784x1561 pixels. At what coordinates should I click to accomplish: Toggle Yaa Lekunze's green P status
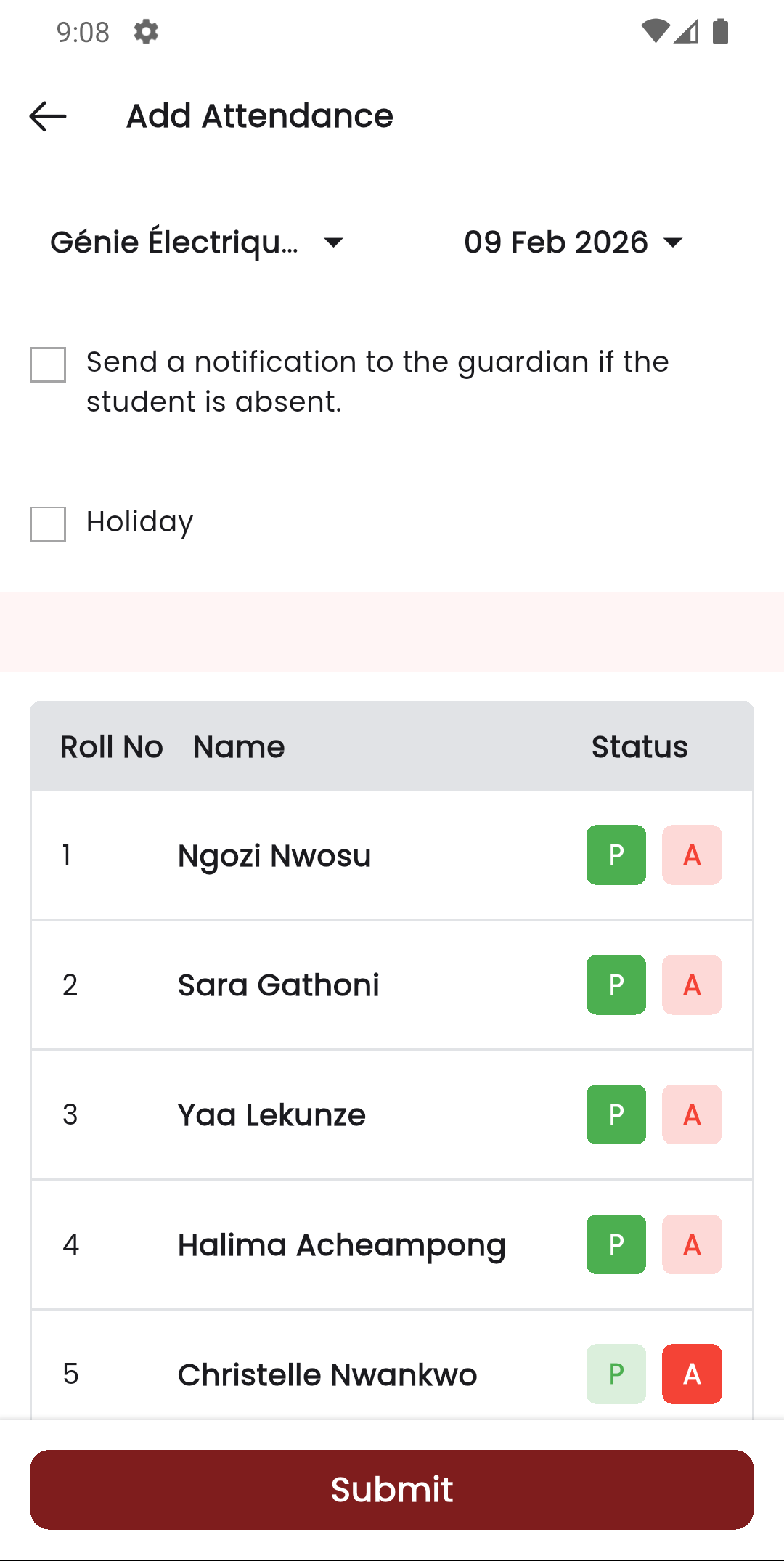[x=615, y=1114]
